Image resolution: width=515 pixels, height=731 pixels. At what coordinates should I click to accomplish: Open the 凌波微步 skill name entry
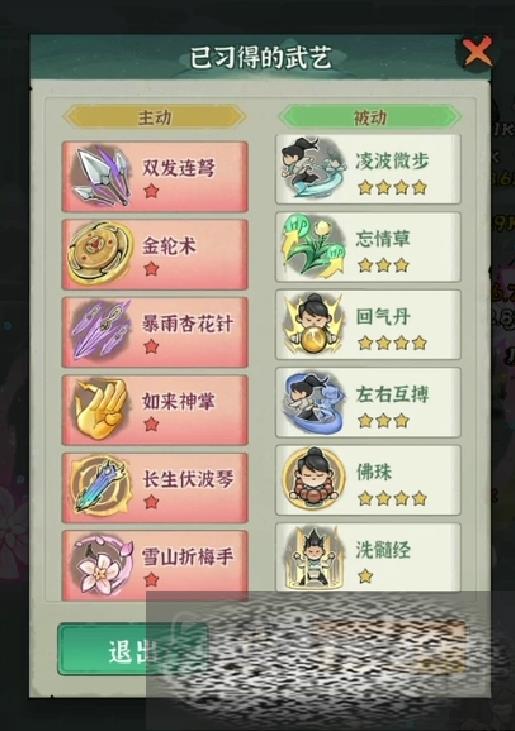[391, 160]
